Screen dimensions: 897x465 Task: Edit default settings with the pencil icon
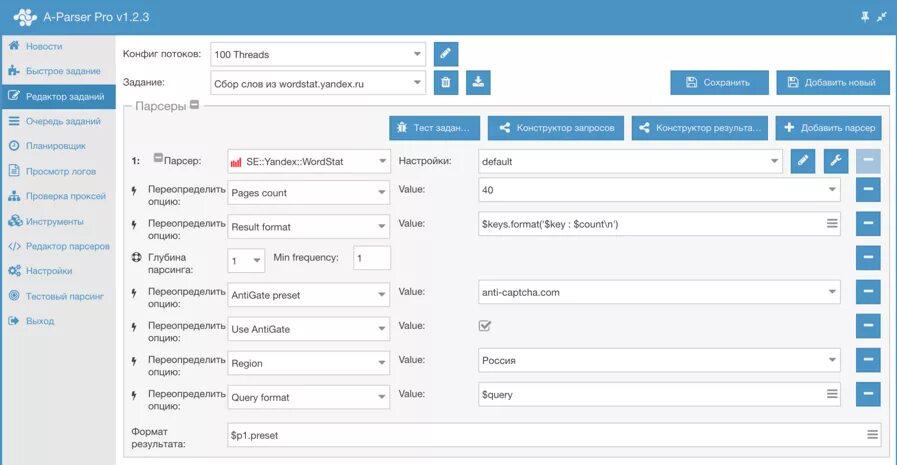click(x=803, y=161)
